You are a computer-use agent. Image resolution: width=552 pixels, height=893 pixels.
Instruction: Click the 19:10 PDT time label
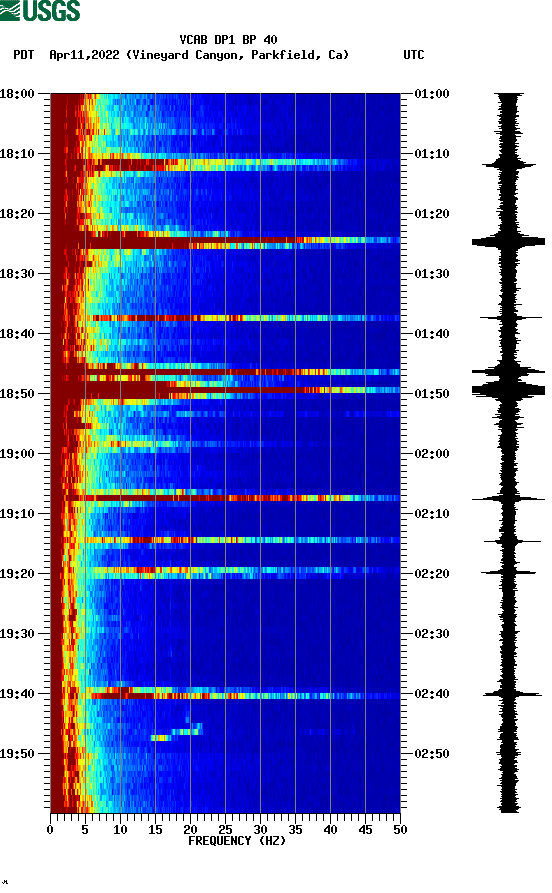[x=17, y=514]
